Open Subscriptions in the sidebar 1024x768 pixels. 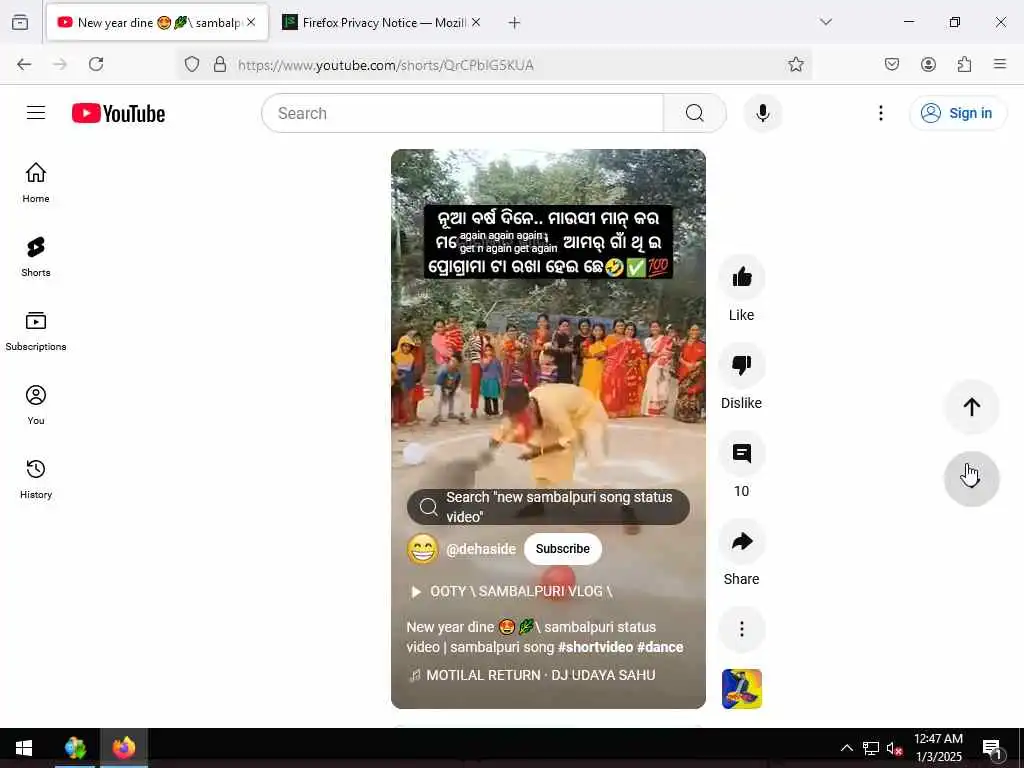click(x=36, y=331)
